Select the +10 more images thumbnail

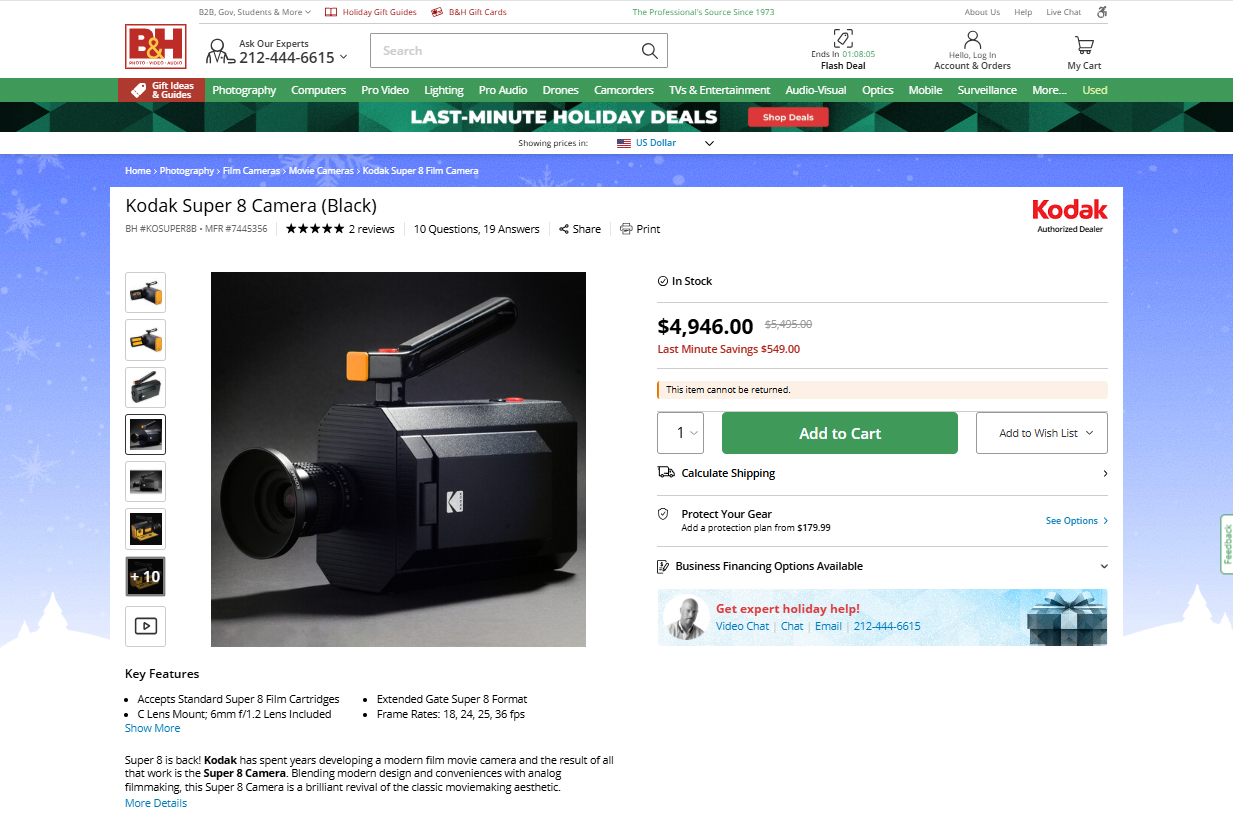145,577
